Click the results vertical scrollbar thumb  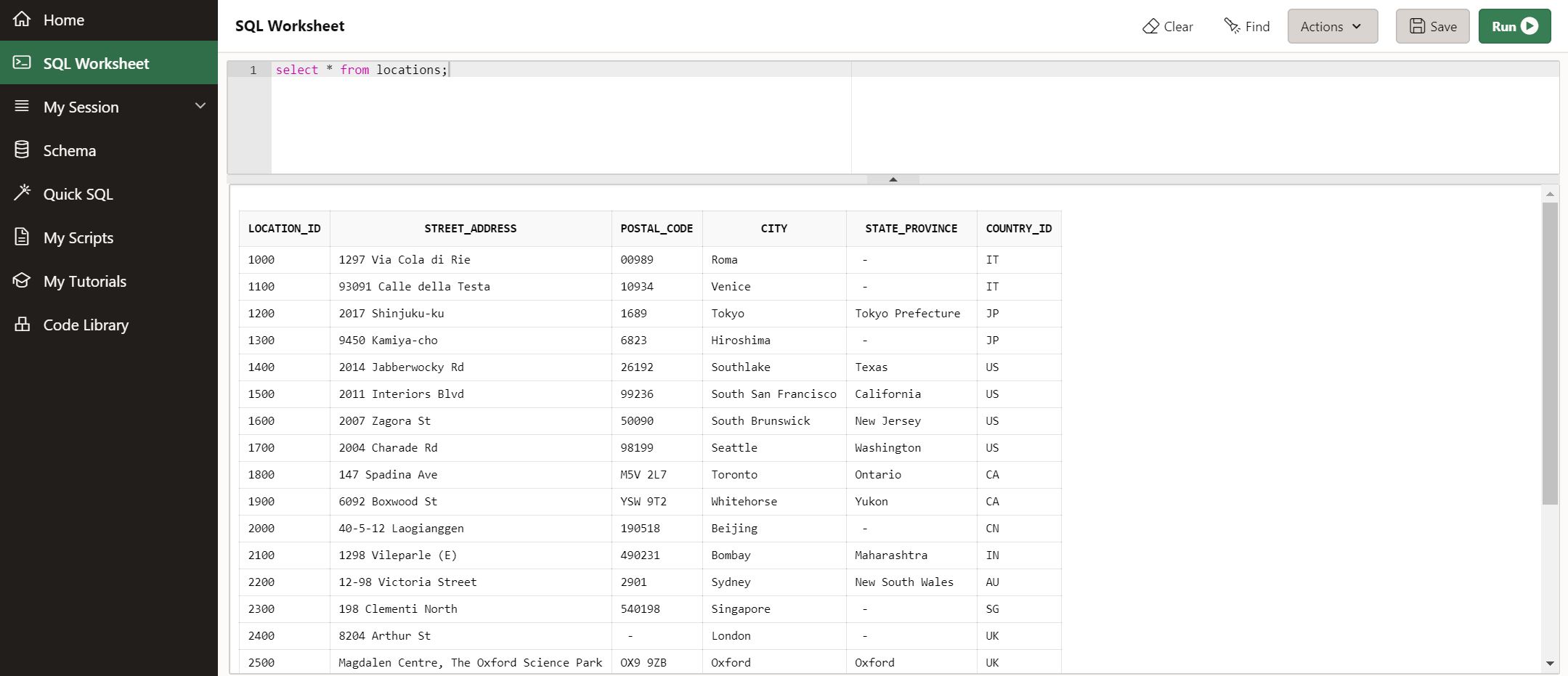pos(1550,354)
